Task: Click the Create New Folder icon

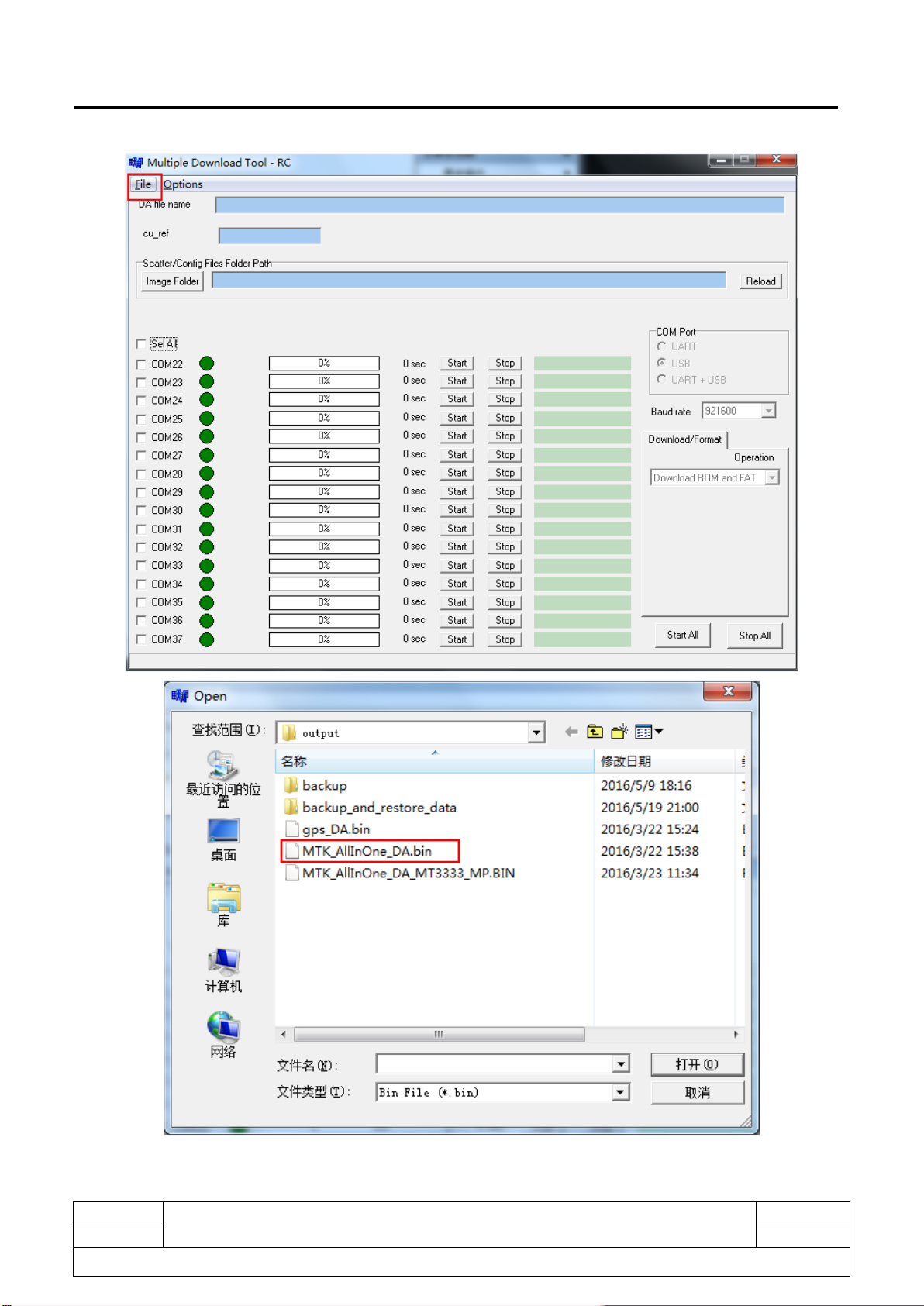Action: point(619,732)
